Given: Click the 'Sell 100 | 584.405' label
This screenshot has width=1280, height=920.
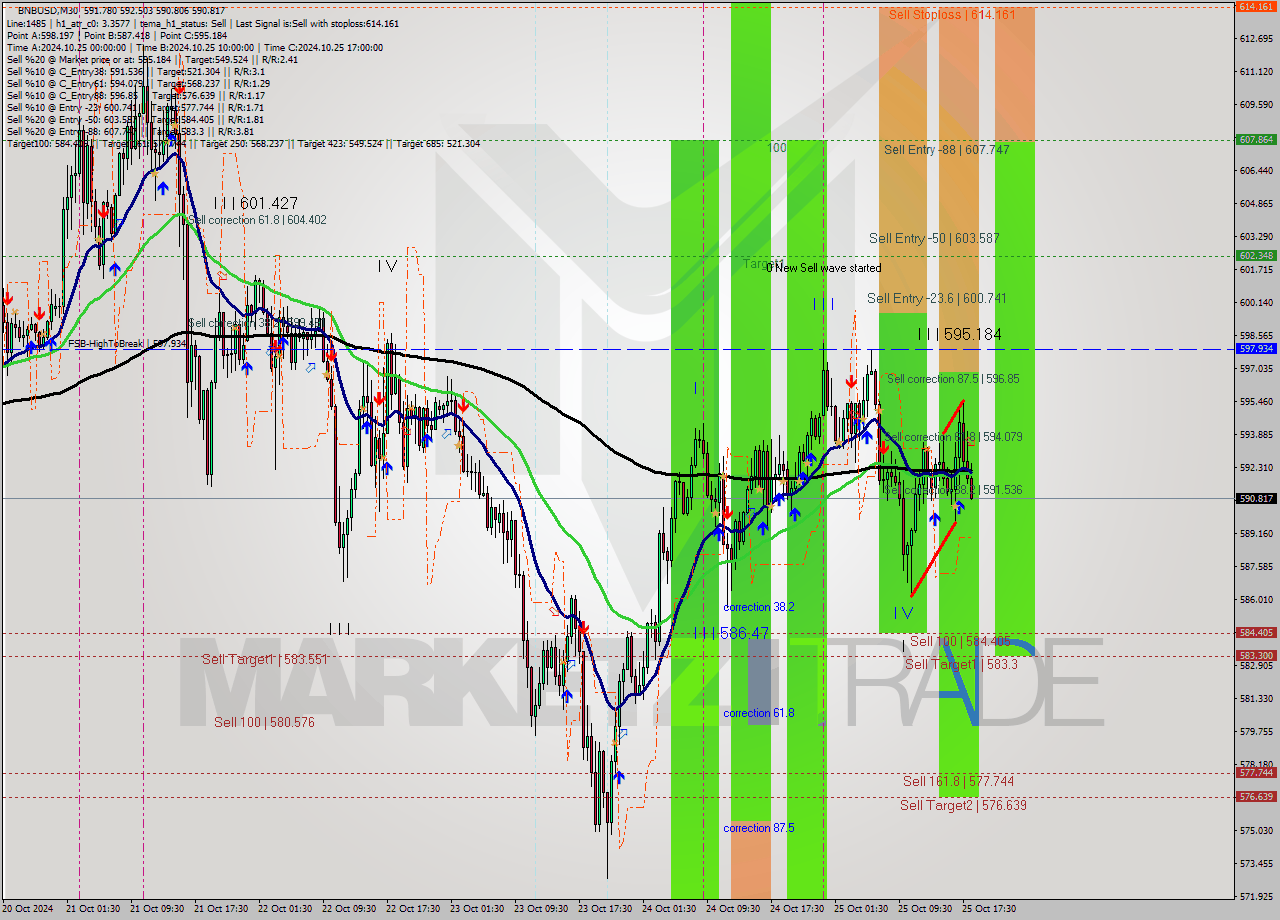Looking at the screenshot, I should point(960,641).
